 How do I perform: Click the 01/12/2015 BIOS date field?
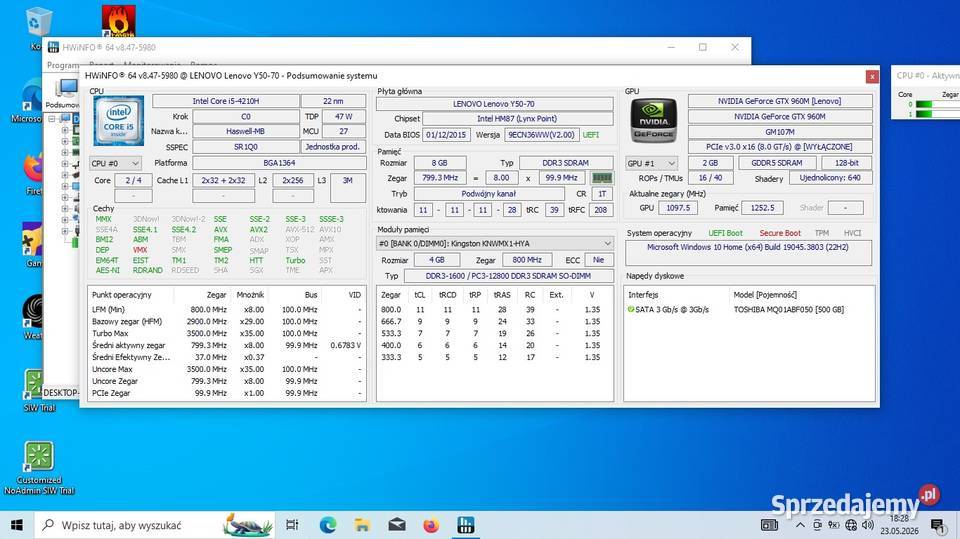[446, 135]
